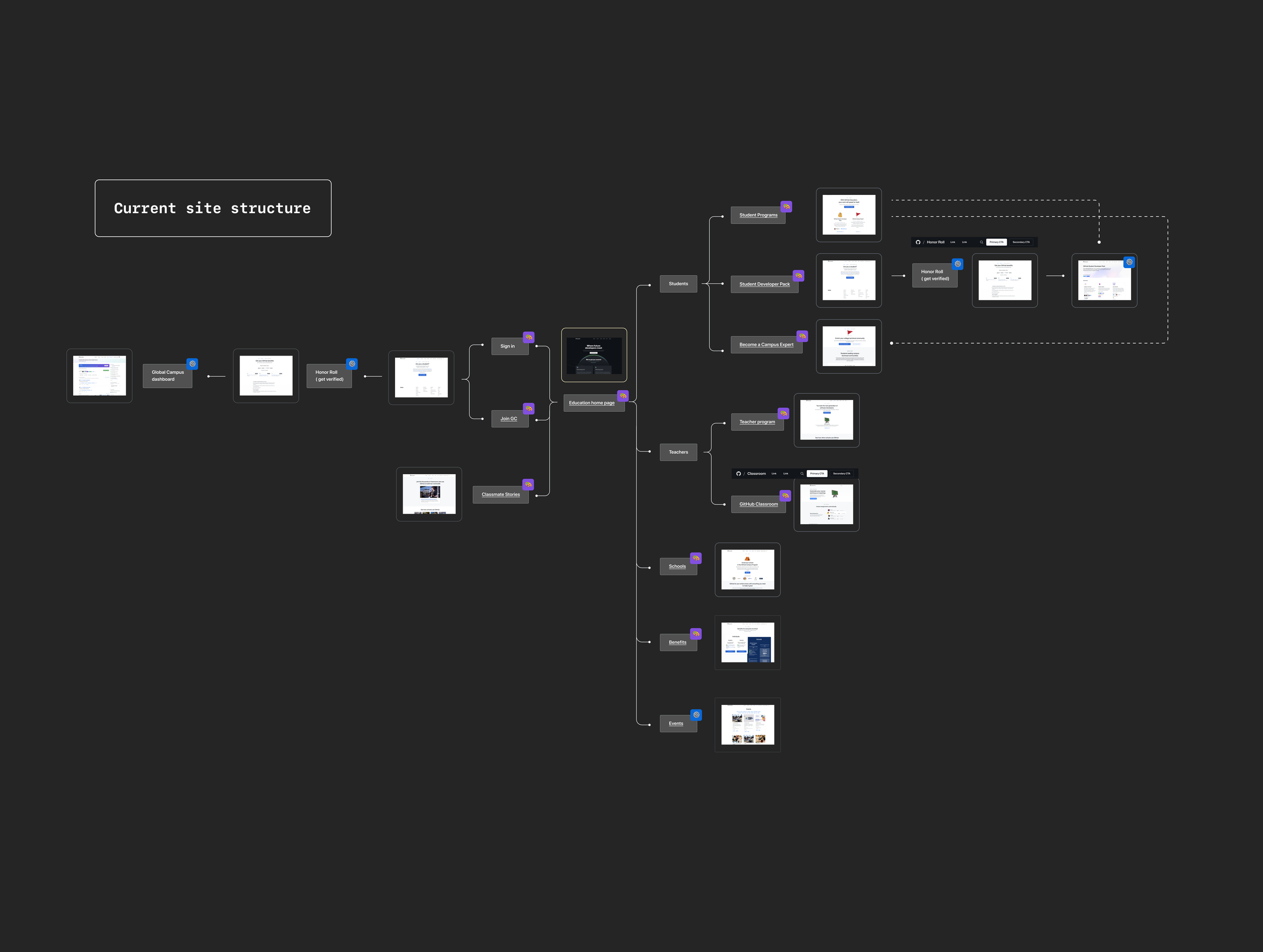Open the Benefits page thumbnail

click(x=747, y=642)
